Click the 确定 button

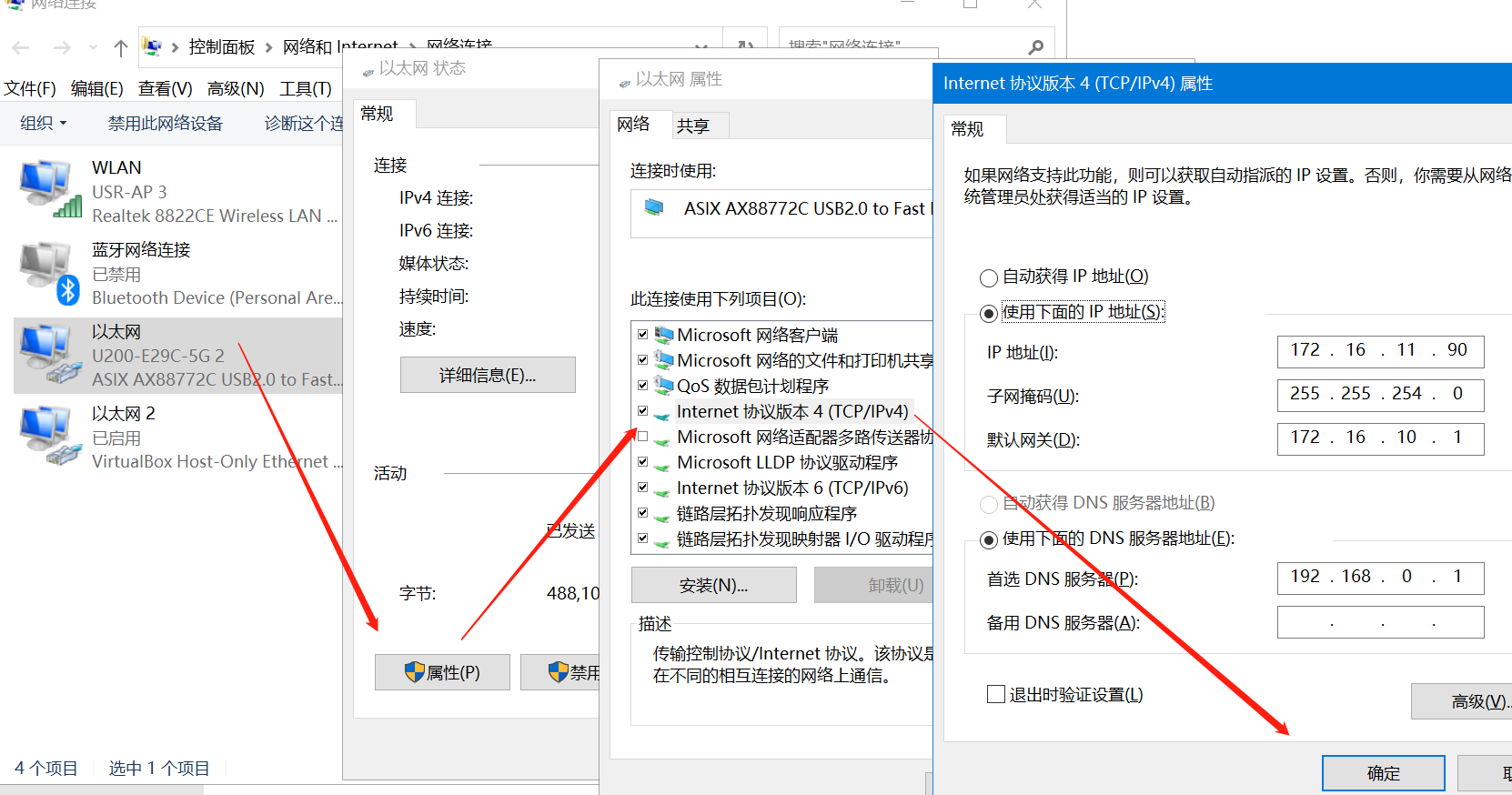pos(1383,773)
